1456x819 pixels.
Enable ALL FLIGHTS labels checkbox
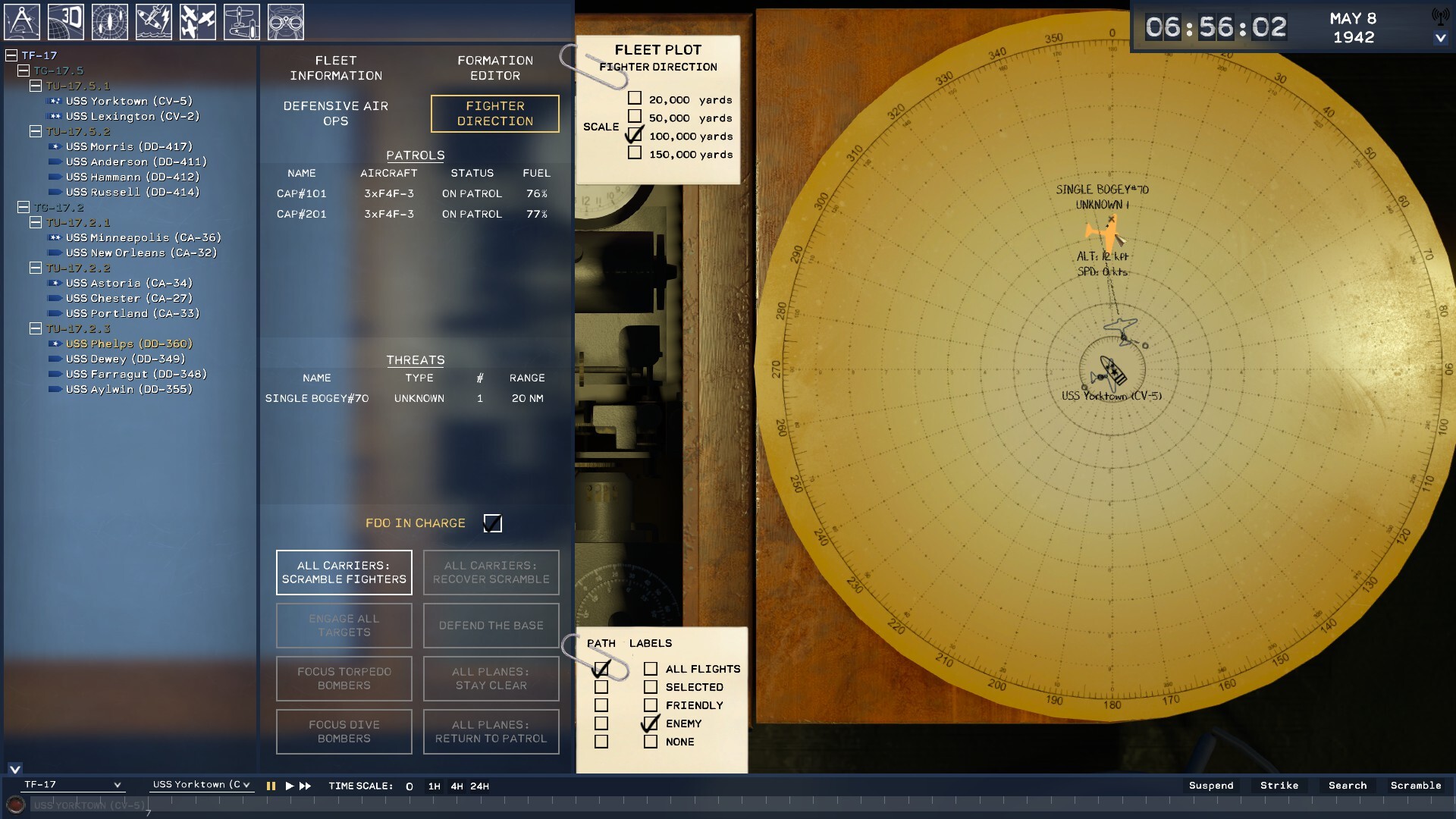[651, 669]
